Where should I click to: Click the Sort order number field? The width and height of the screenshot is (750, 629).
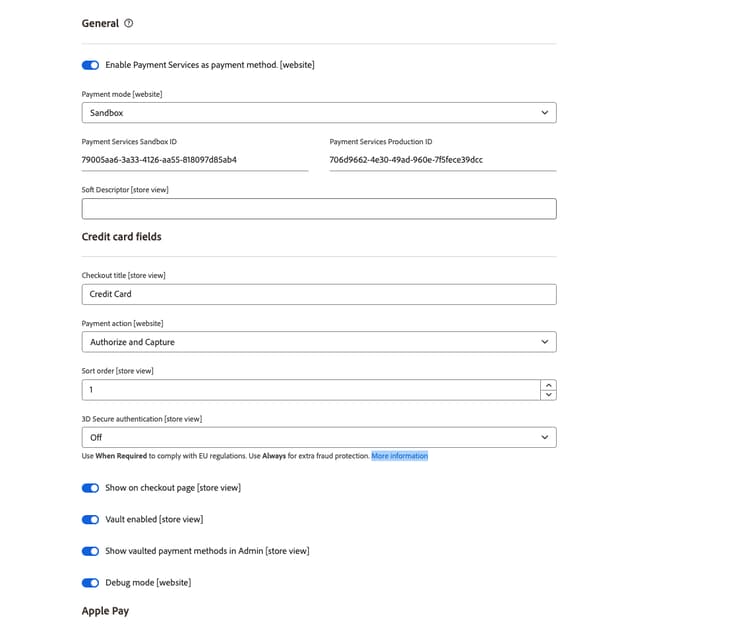[310, 389]
